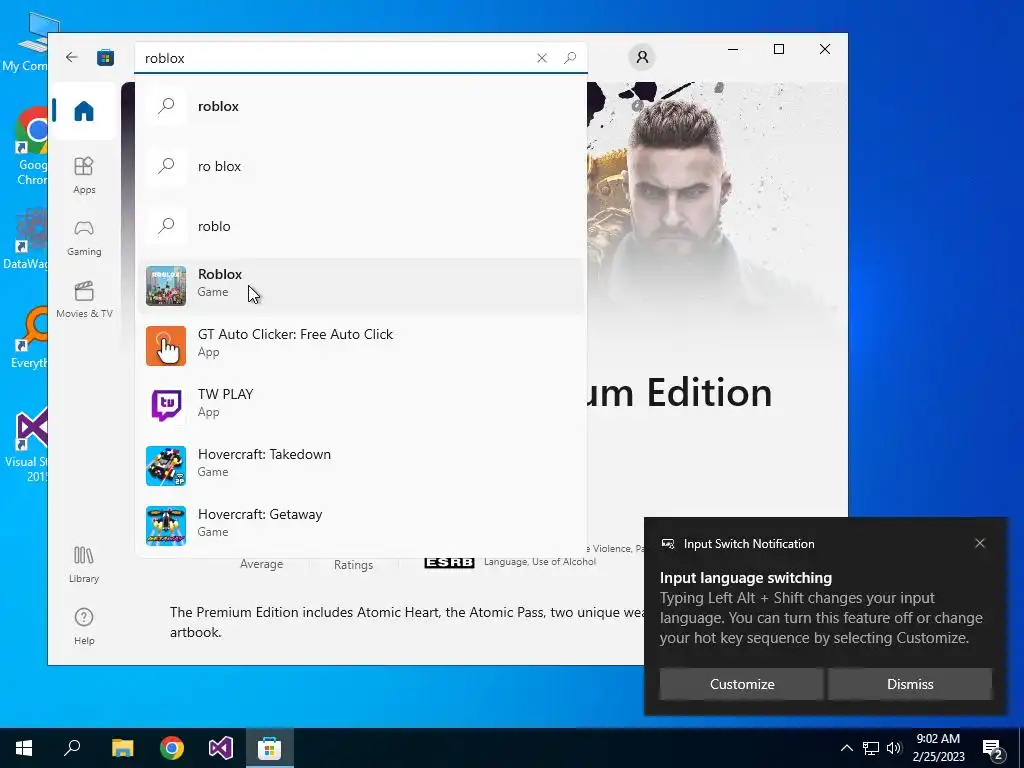Open the Action Center notifications icon
Viewport: 1024px width, 768px height.
[993, 749]
